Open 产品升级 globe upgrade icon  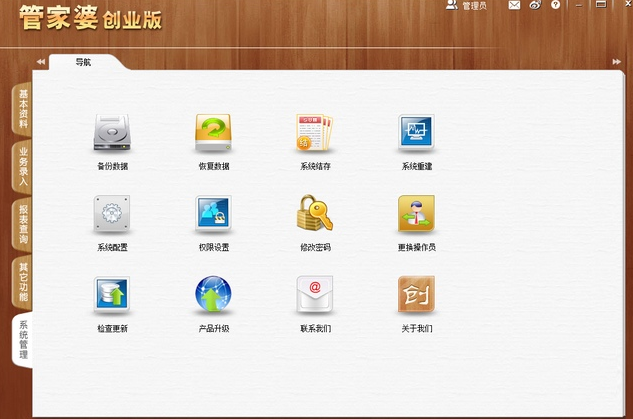(x=214, y=294)
